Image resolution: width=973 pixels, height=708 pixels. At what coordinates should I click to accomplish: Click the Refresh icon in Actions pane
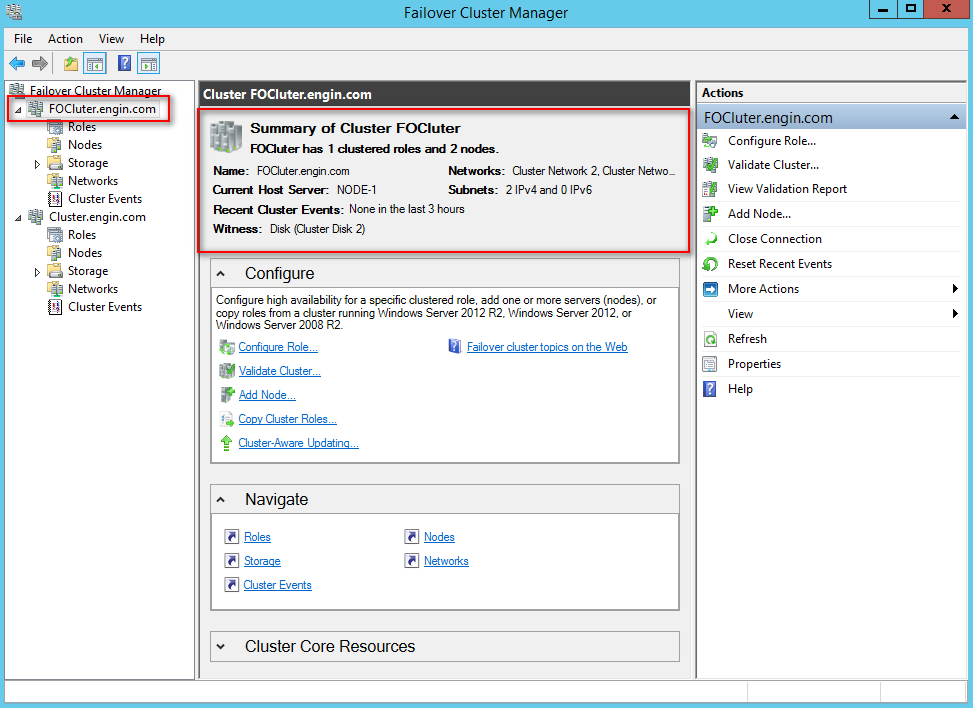point(710,339)
